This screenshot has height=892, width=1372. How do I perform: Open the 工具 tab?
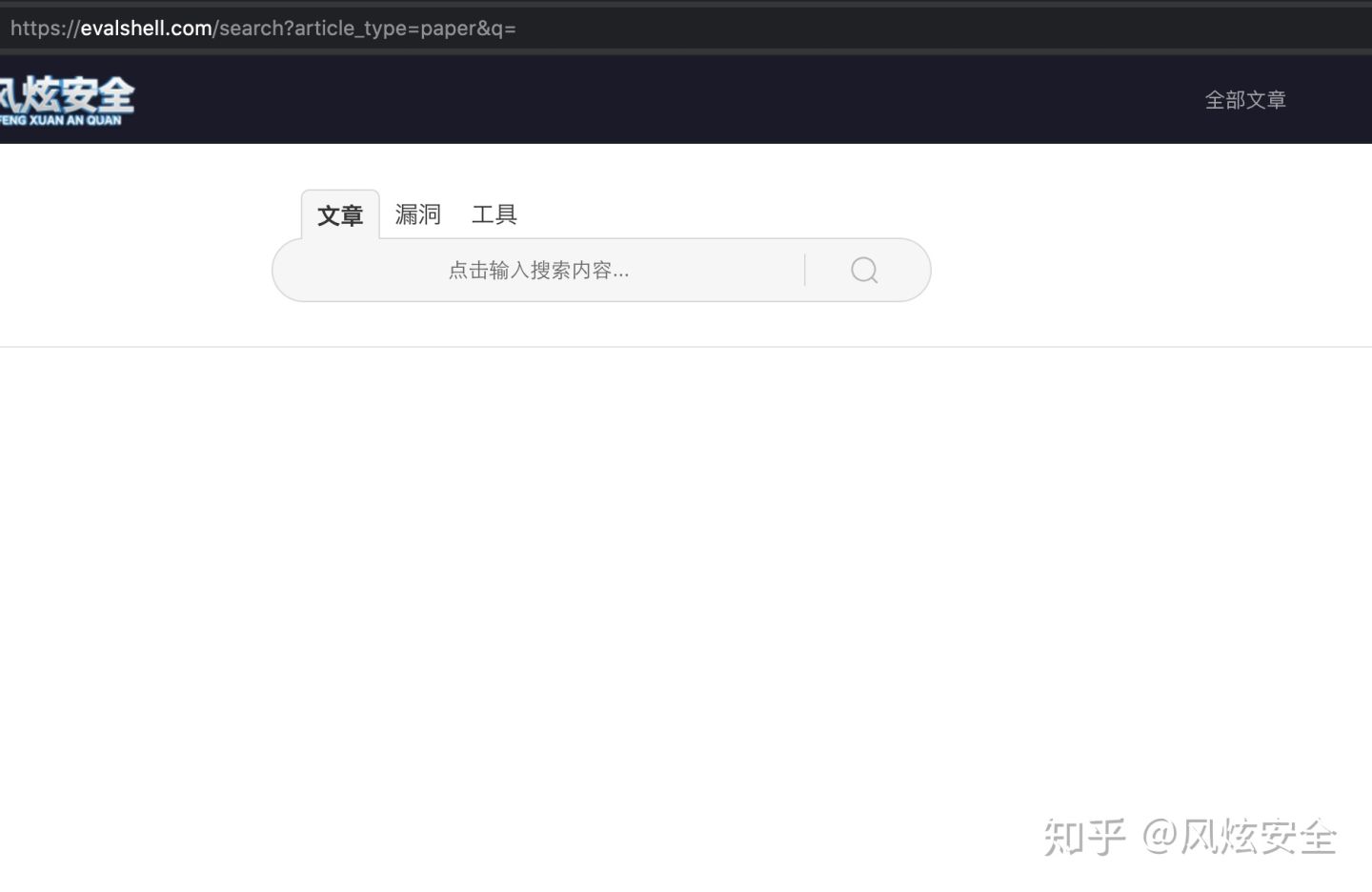pos(494,214)
